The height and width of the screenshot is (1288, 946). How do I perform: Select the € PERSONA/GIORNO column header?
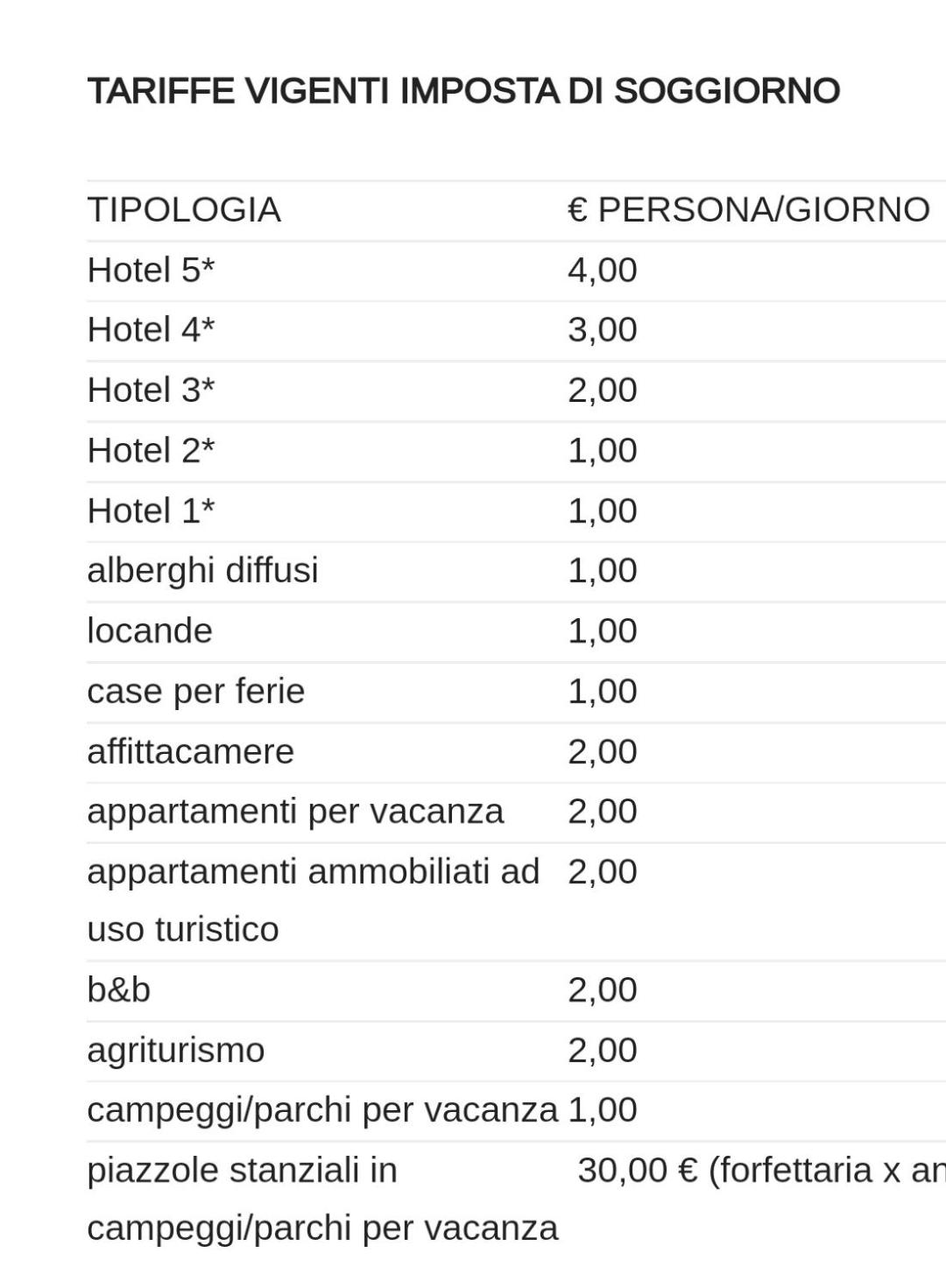coord(749,210)
